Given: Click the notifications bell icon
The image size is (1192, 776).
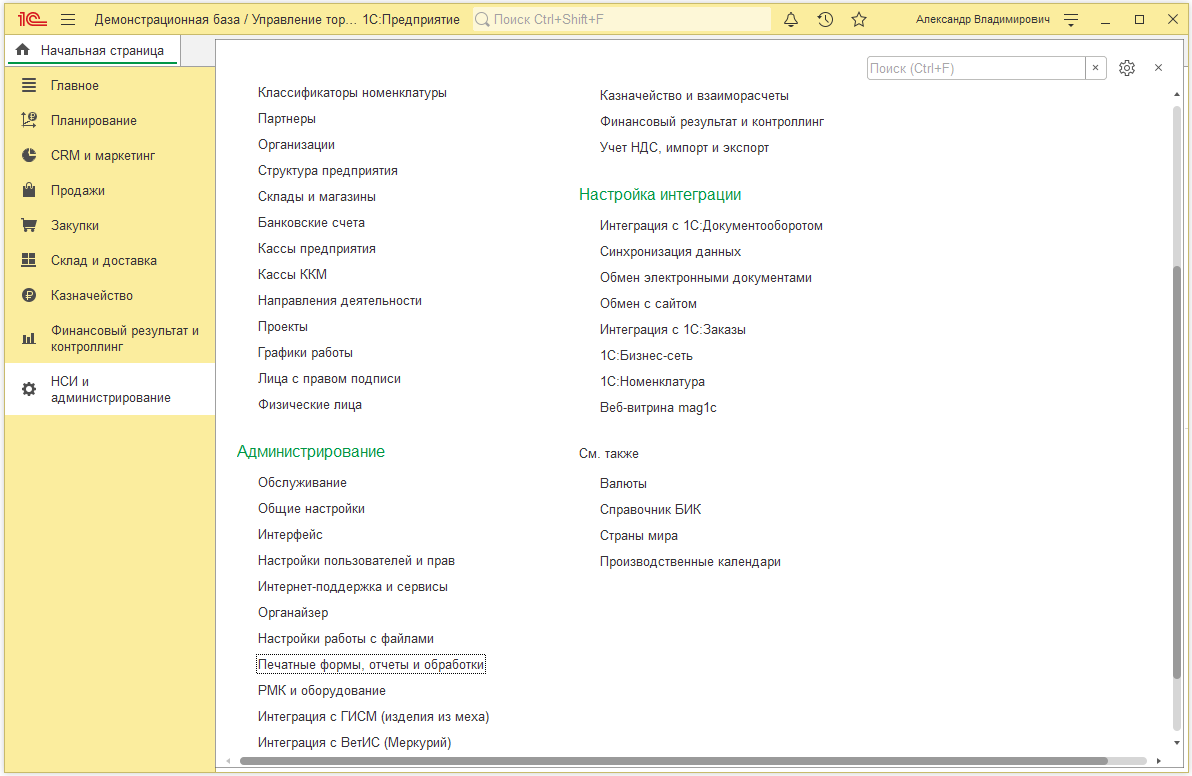Looking at the screenshot, I should pyautogui.click(x=791, y=20).
